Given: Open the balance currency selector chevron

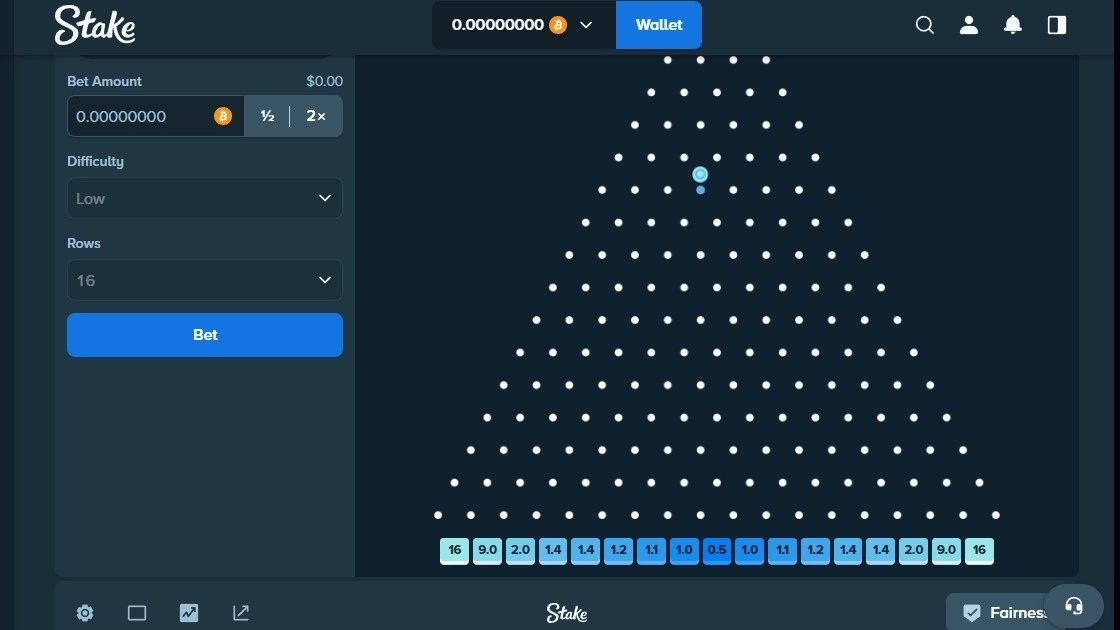Looking at the screenshot, I should click(587, 25).
